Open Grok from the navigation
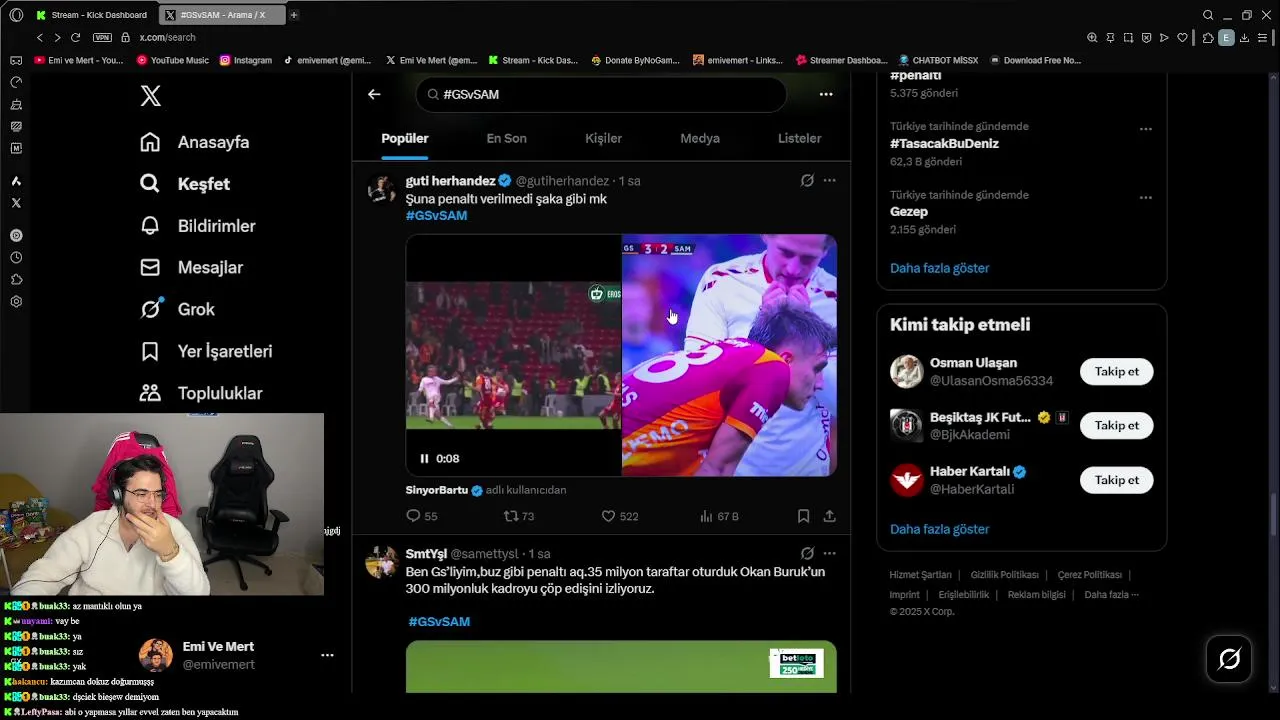The image size is (1280, 720). coord(178,310)
